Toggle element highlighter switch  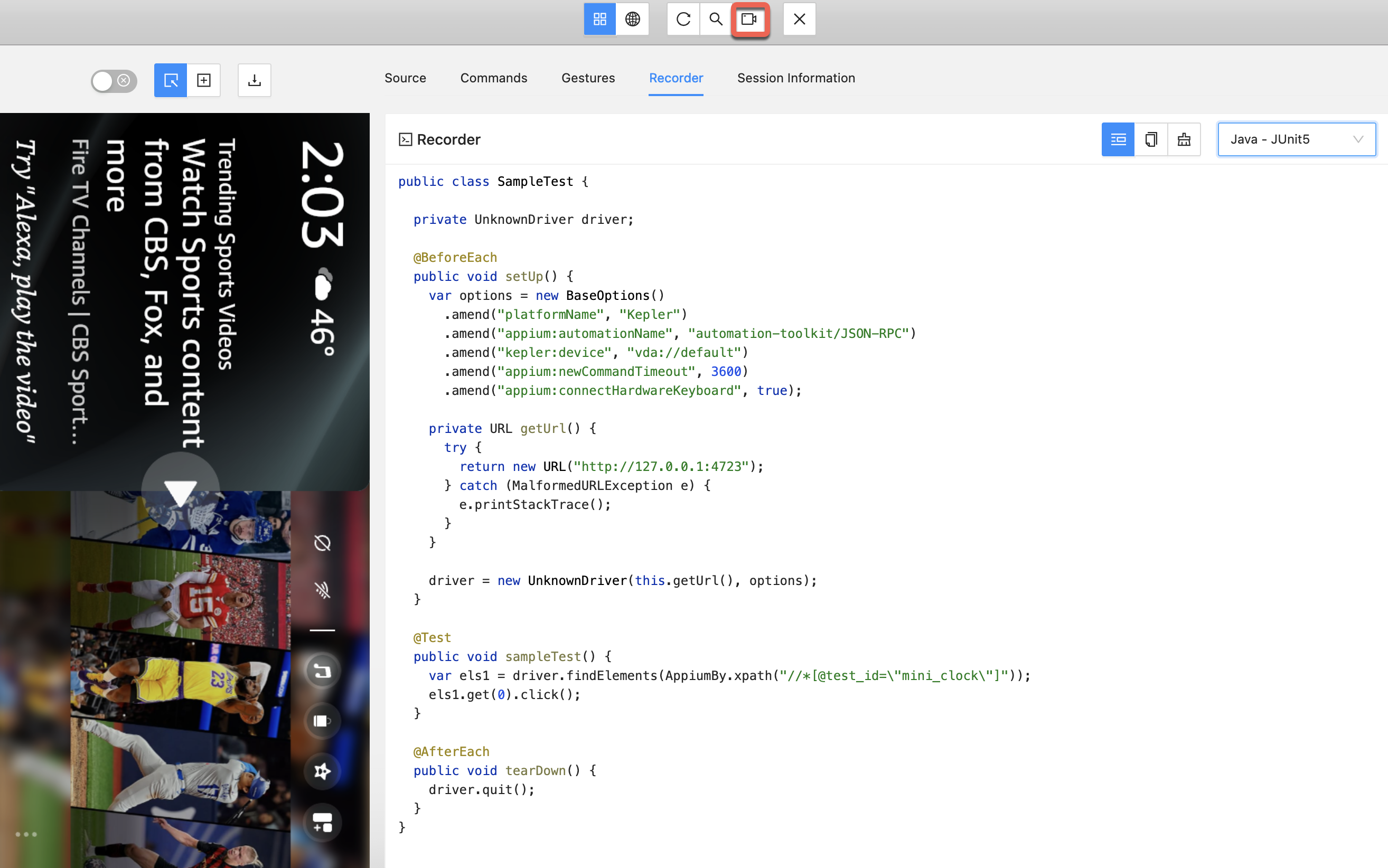(x=114, y=81)
